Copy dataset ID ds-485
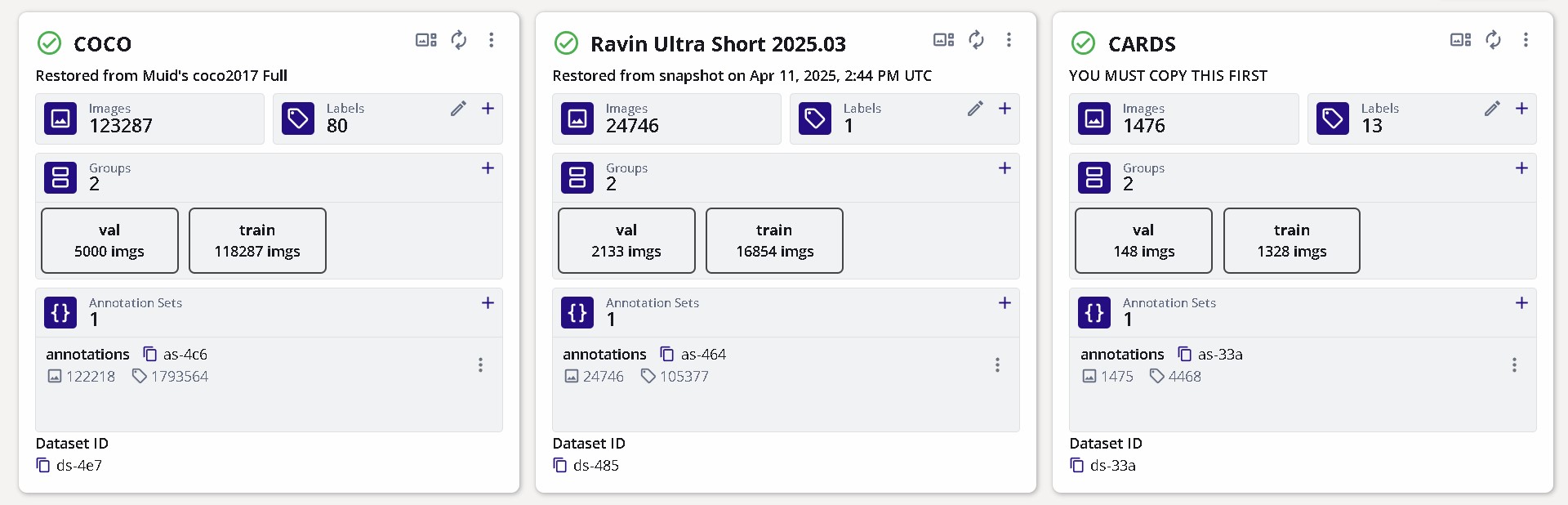 560,465
